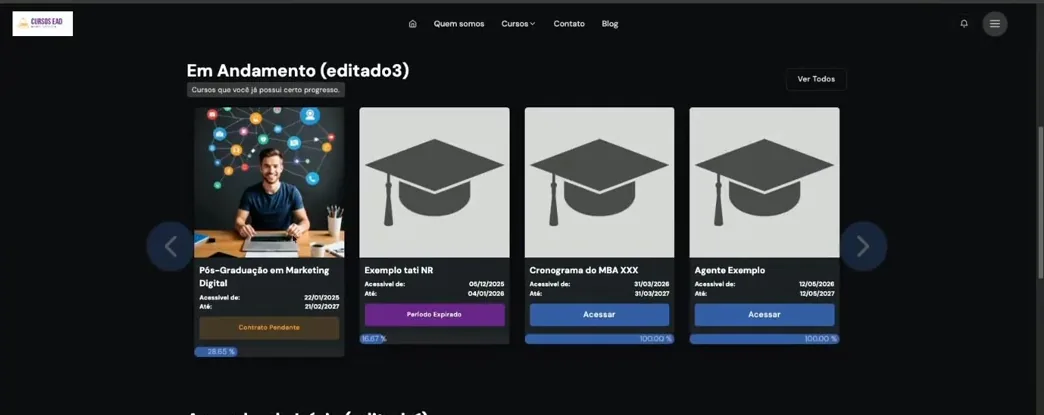Image resolution: width=1044 pixels, height=415 pixels.
Task: Click the date 12/05/2026
Action: pyautogui.click(x=817, y=284)
